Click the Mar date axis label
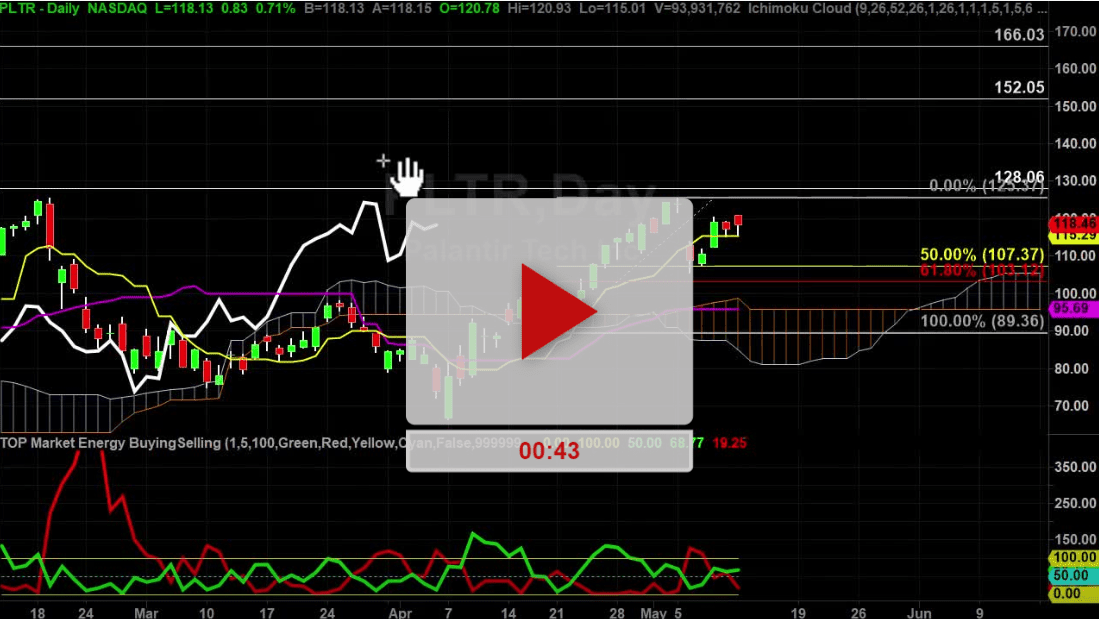Screen dimensions: 1099x619 click(146, 613)
